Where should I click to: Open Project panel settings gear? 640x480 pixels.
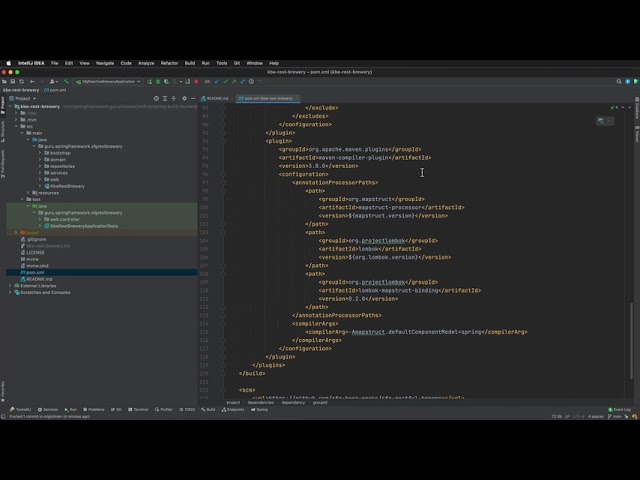(184, 98)
